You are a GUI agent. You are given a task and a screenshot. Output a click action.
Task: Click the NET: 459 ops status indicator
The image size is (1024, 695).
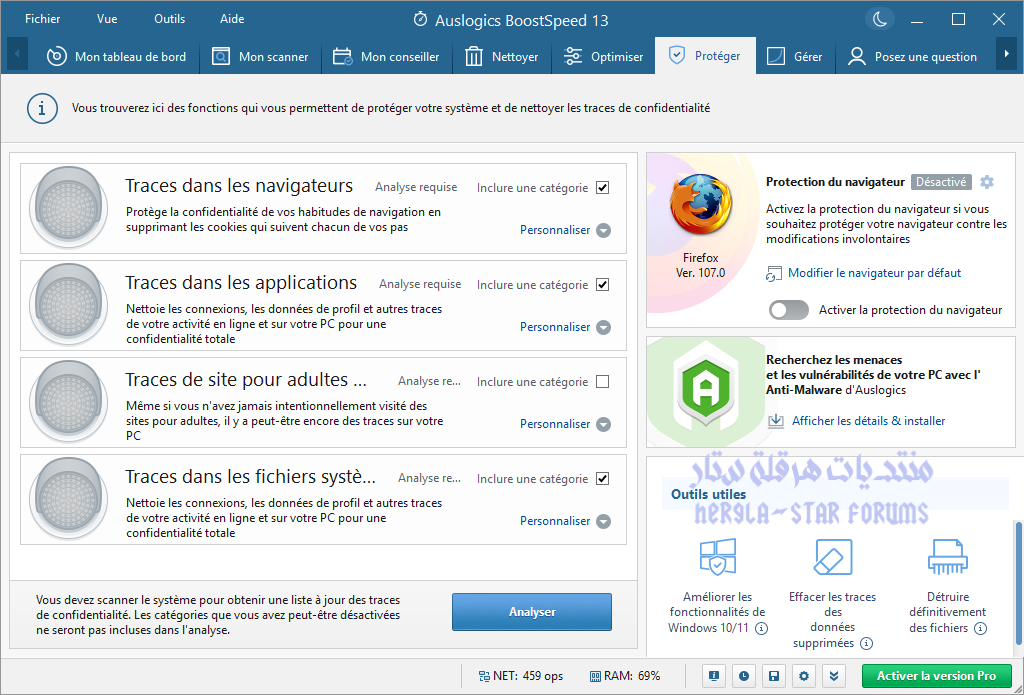[x=520, y=676]
